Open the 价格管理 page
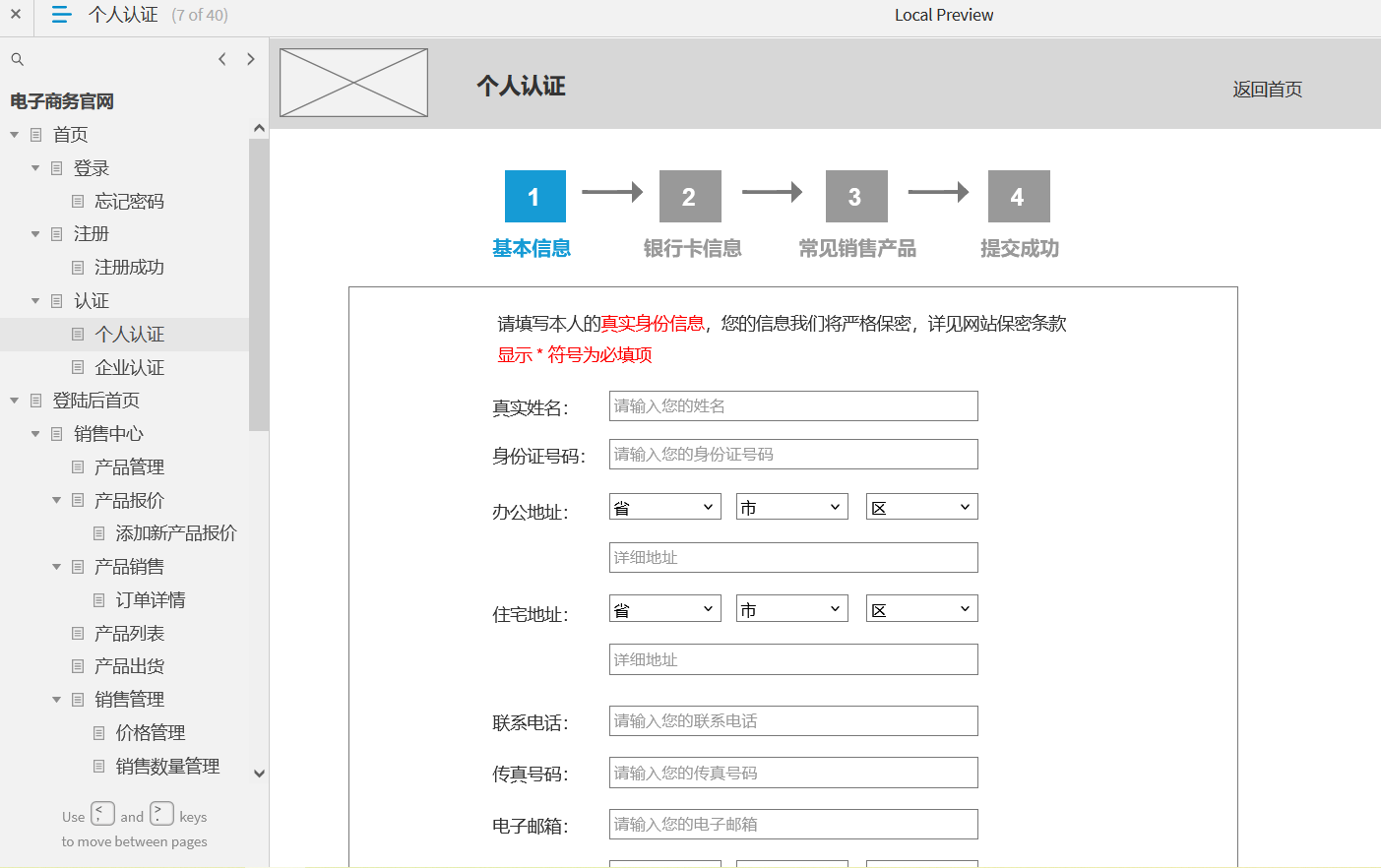1381x868 pixels. [x=151, y=733]
